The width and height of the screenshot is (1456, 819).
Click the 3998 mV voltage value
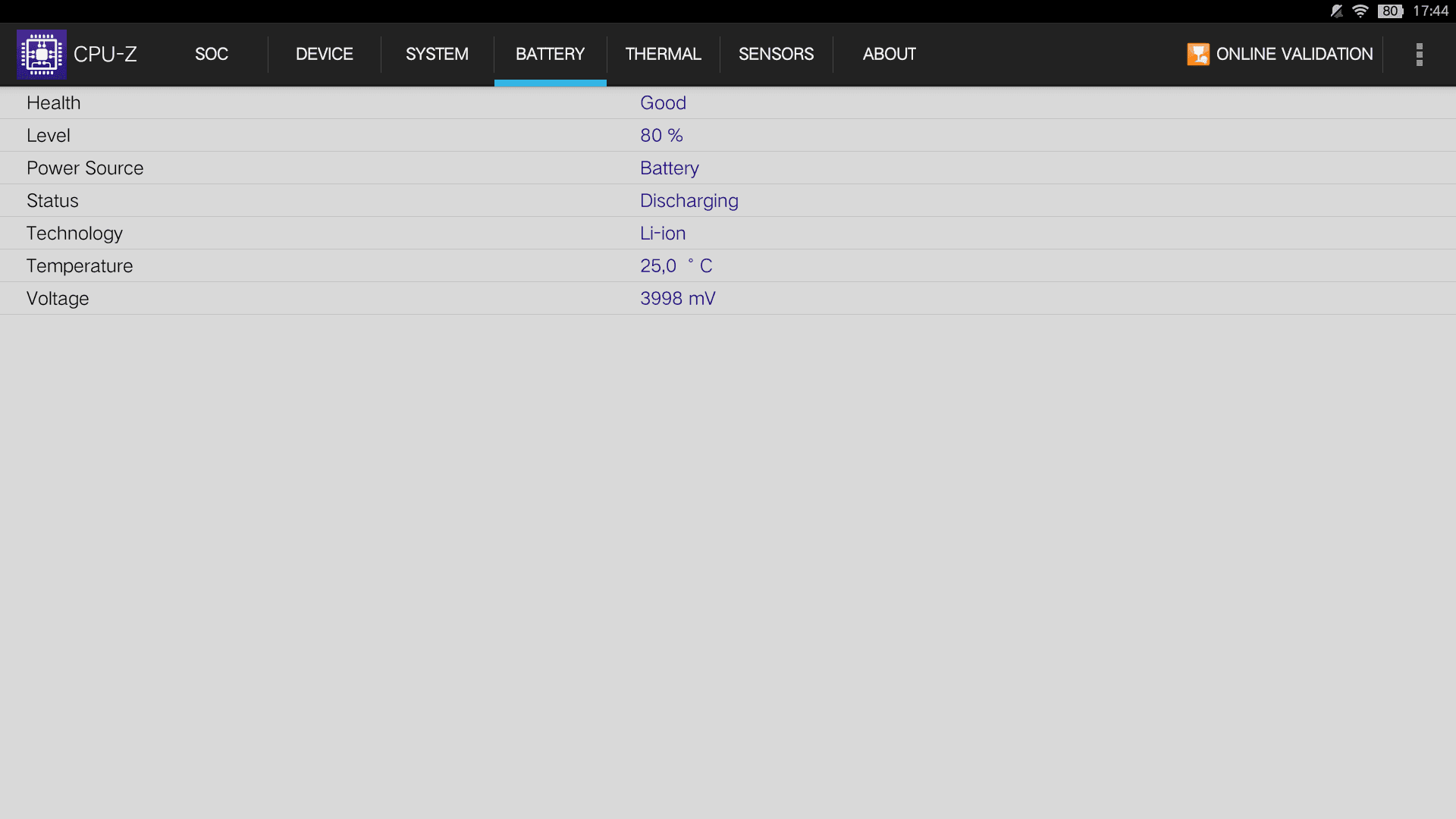point(678,299)
